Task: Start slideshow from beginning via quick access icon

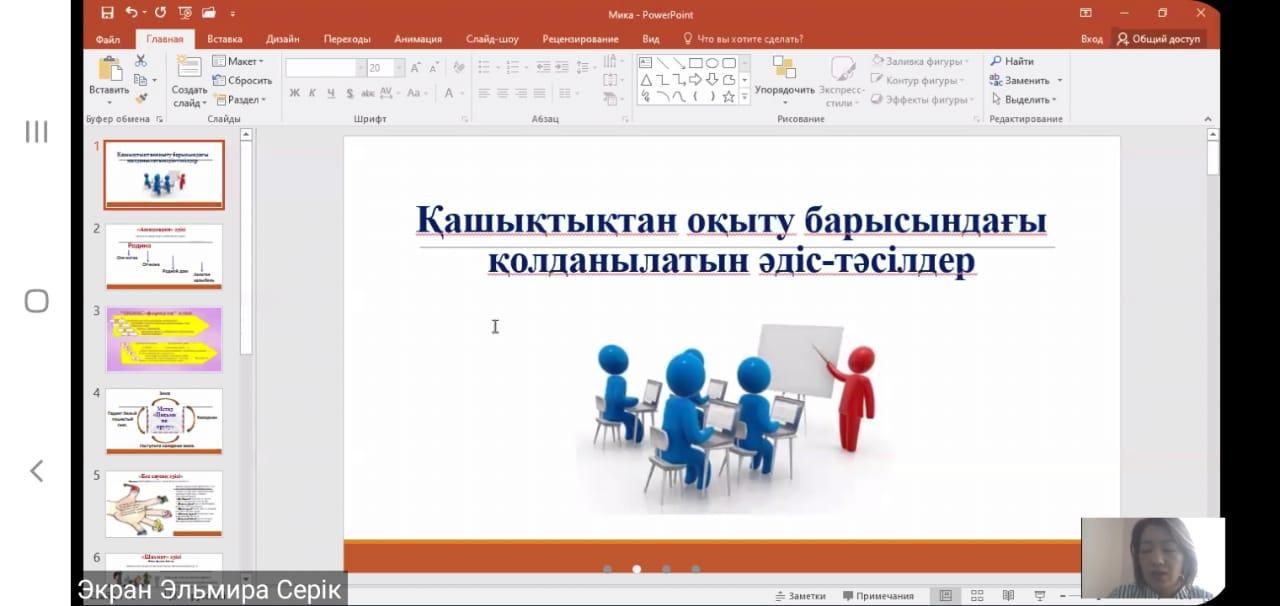Action: [184, 14]
